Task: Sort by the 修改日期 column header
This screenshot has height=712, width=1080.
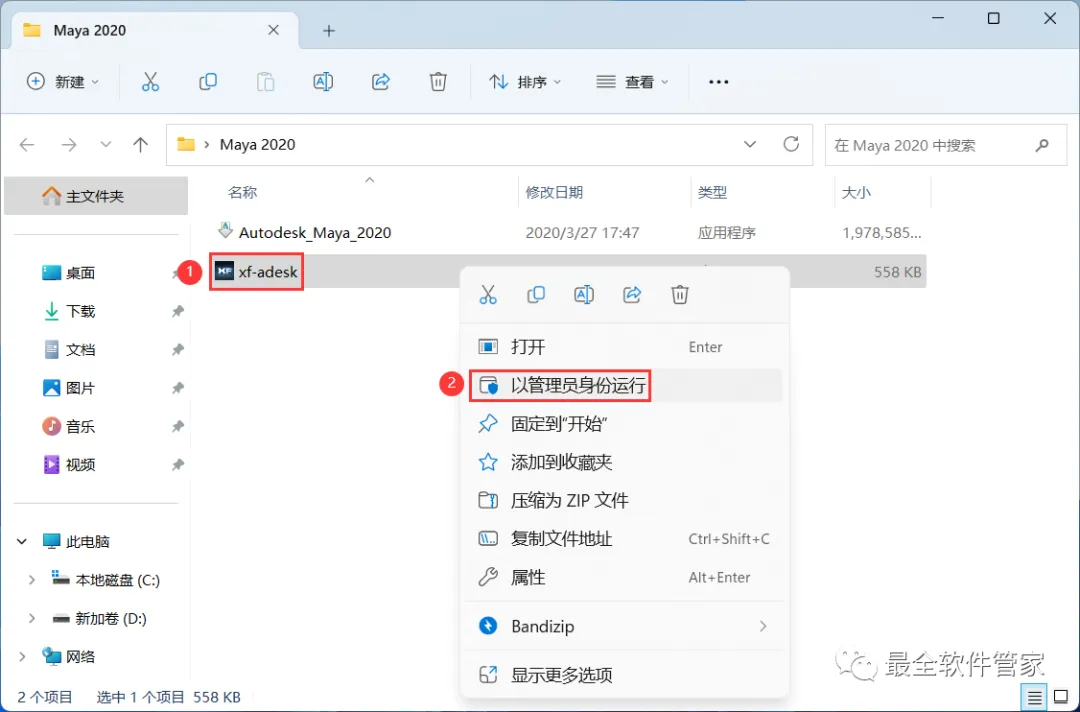Action: [554, 193]
